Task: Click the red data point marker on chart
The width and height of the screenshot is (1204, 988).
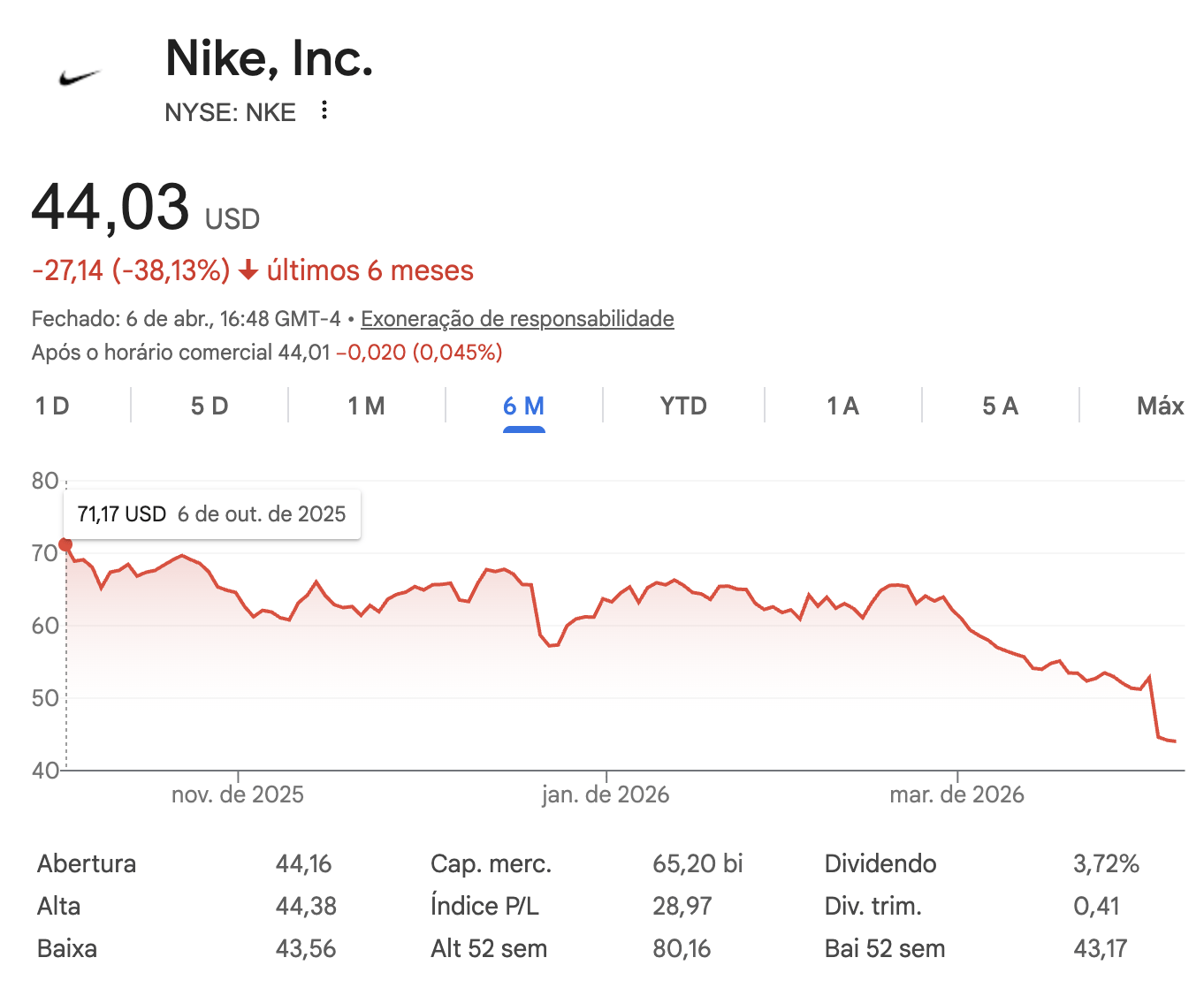Action: click(65, 544)
